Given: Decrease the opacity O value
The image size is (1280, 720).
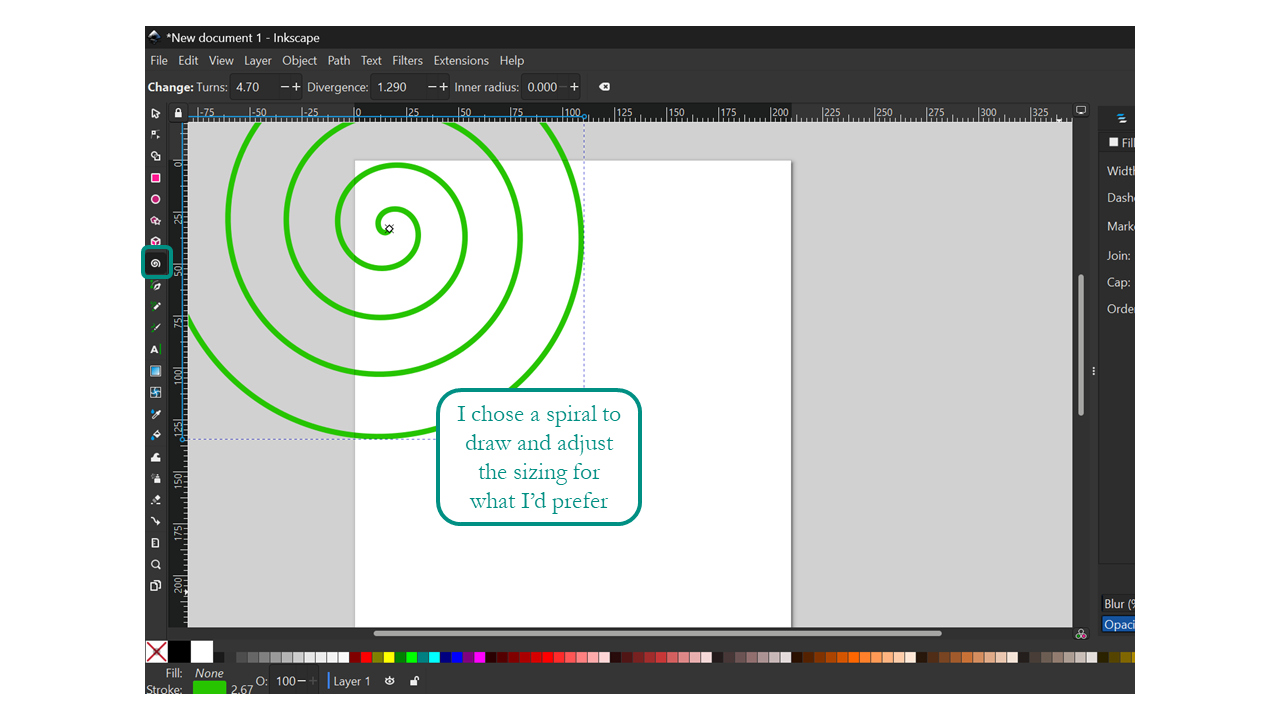Looking at the screenshot, I should (302, 681).
